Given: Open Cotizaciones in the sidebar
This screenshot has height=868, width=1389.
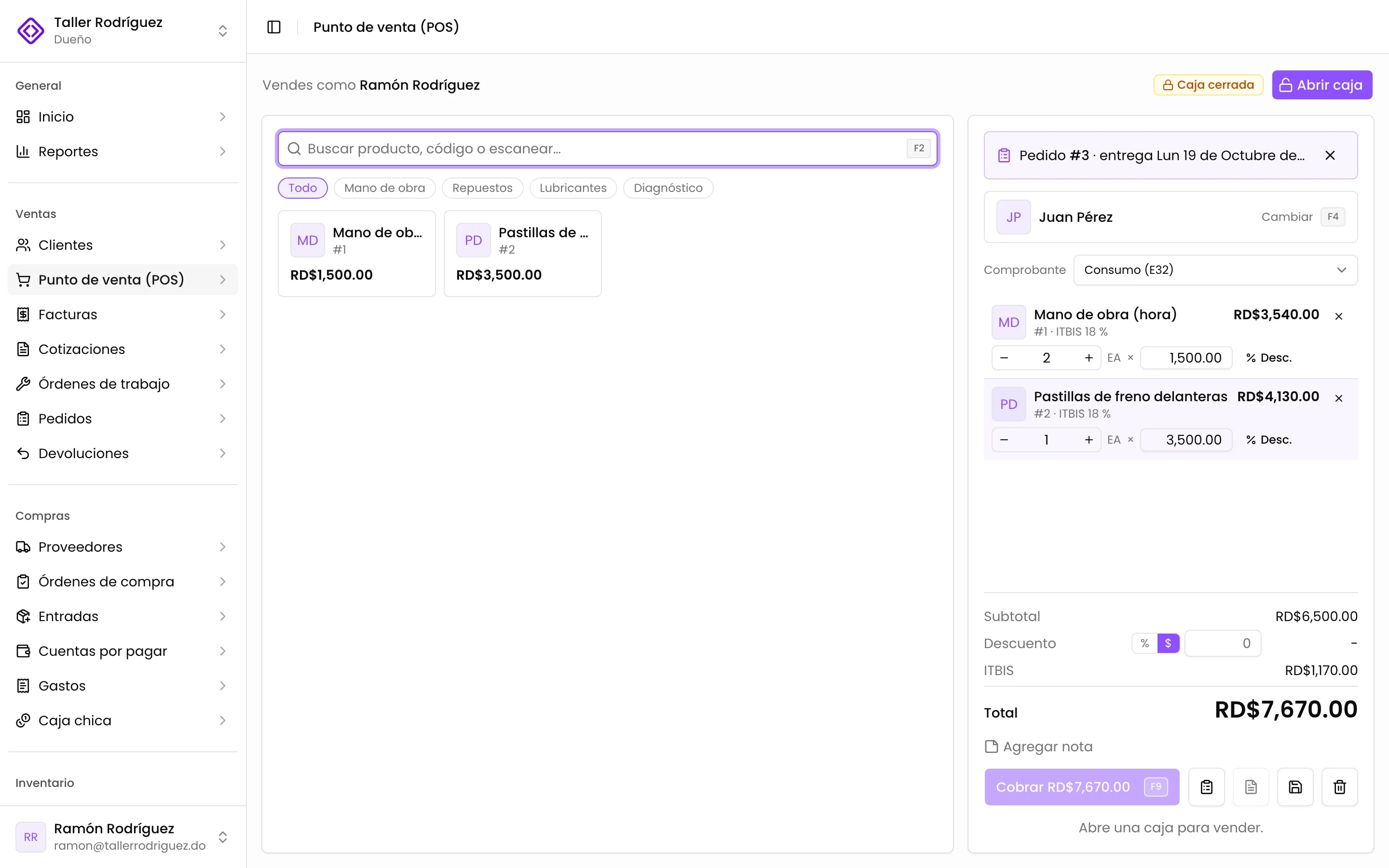Looking at the screenshot, I should (x=122, y=350).
